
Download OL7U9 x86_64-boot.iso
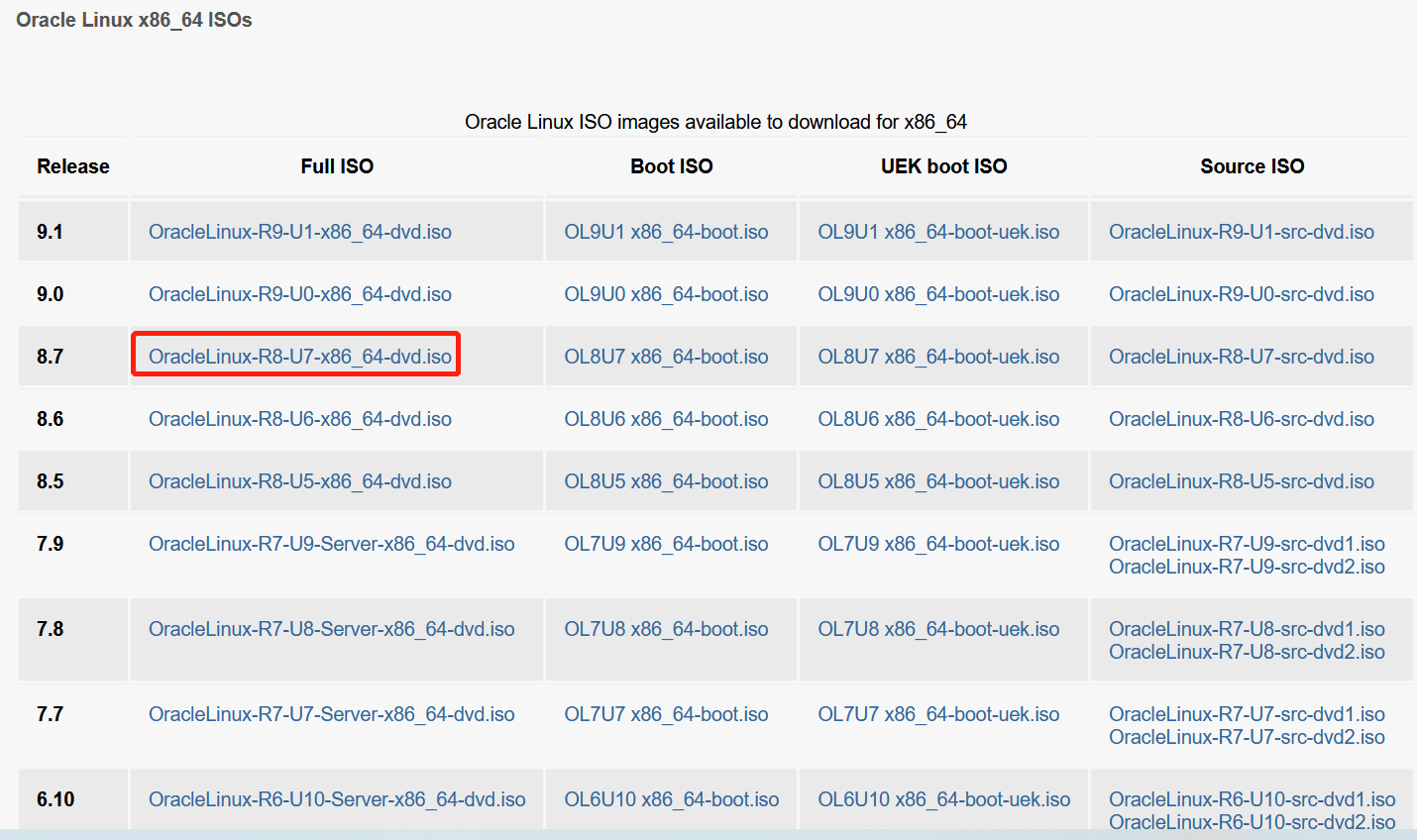[667, 544]
